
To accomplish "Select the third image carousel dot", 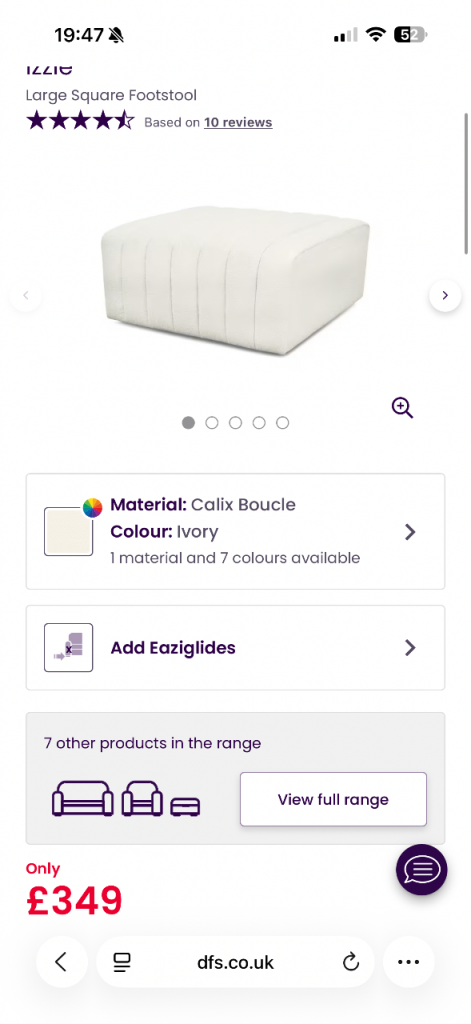I will [235, 423].
